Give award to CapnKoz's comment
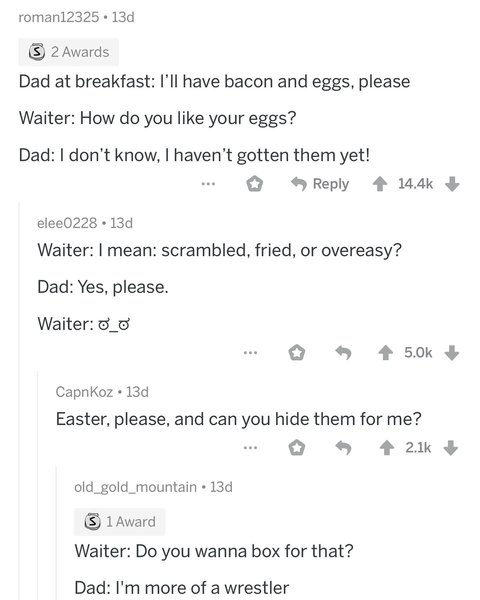Viewport: 480px width, 600px height. tap(297, 448)
